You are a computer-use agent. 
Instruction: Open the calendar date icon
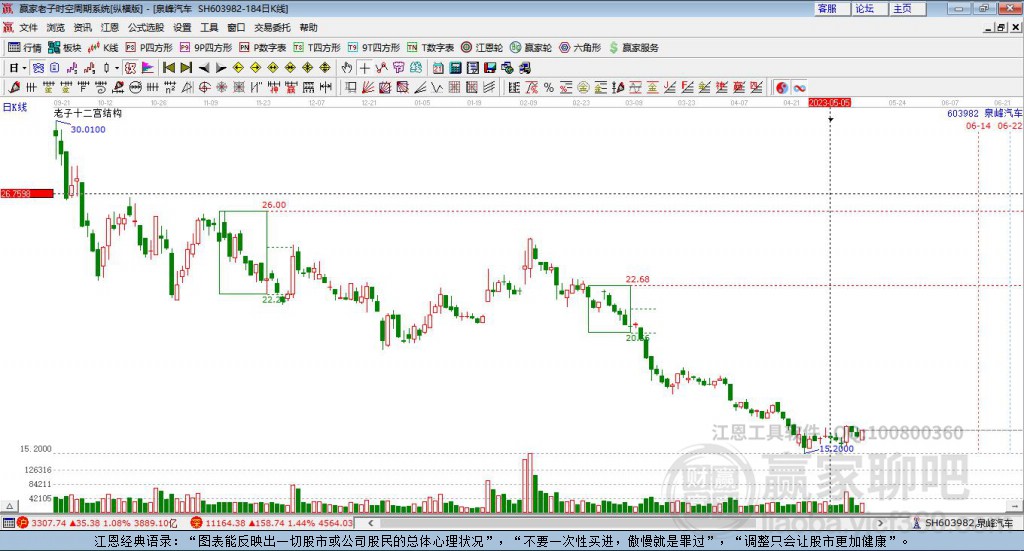(x=438, y=68)
